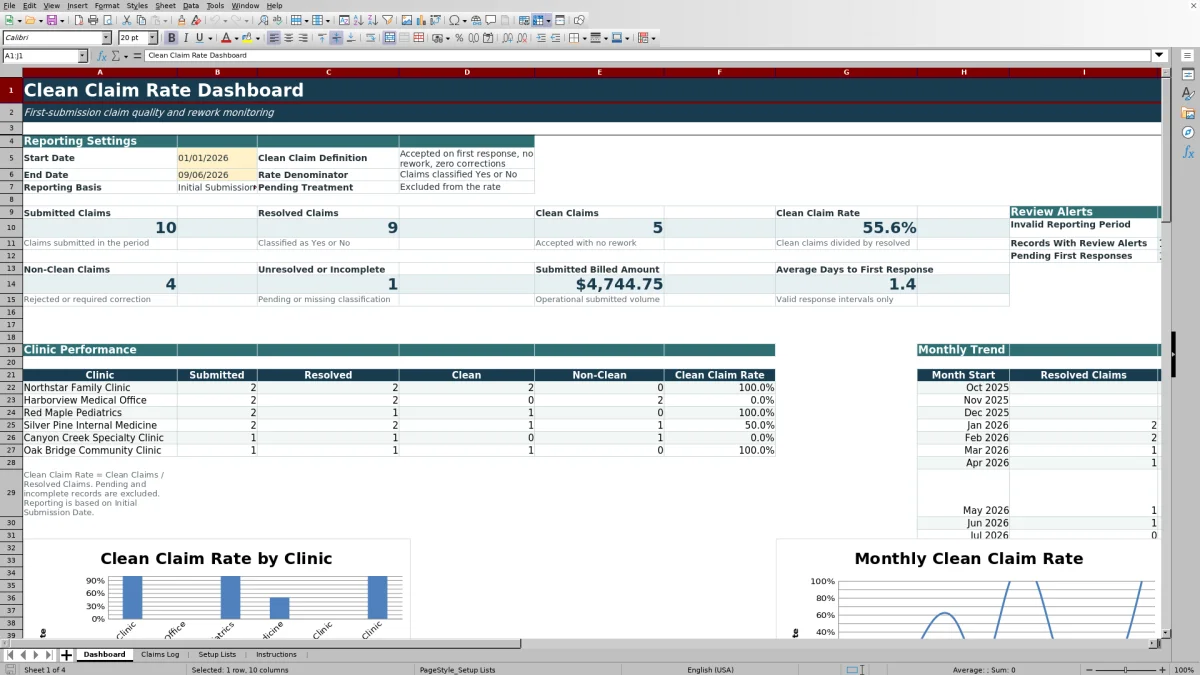The height and width of the screenshot is (675, 1200).
Task: Click the Undo arrow icon
Action: (215, 20)
